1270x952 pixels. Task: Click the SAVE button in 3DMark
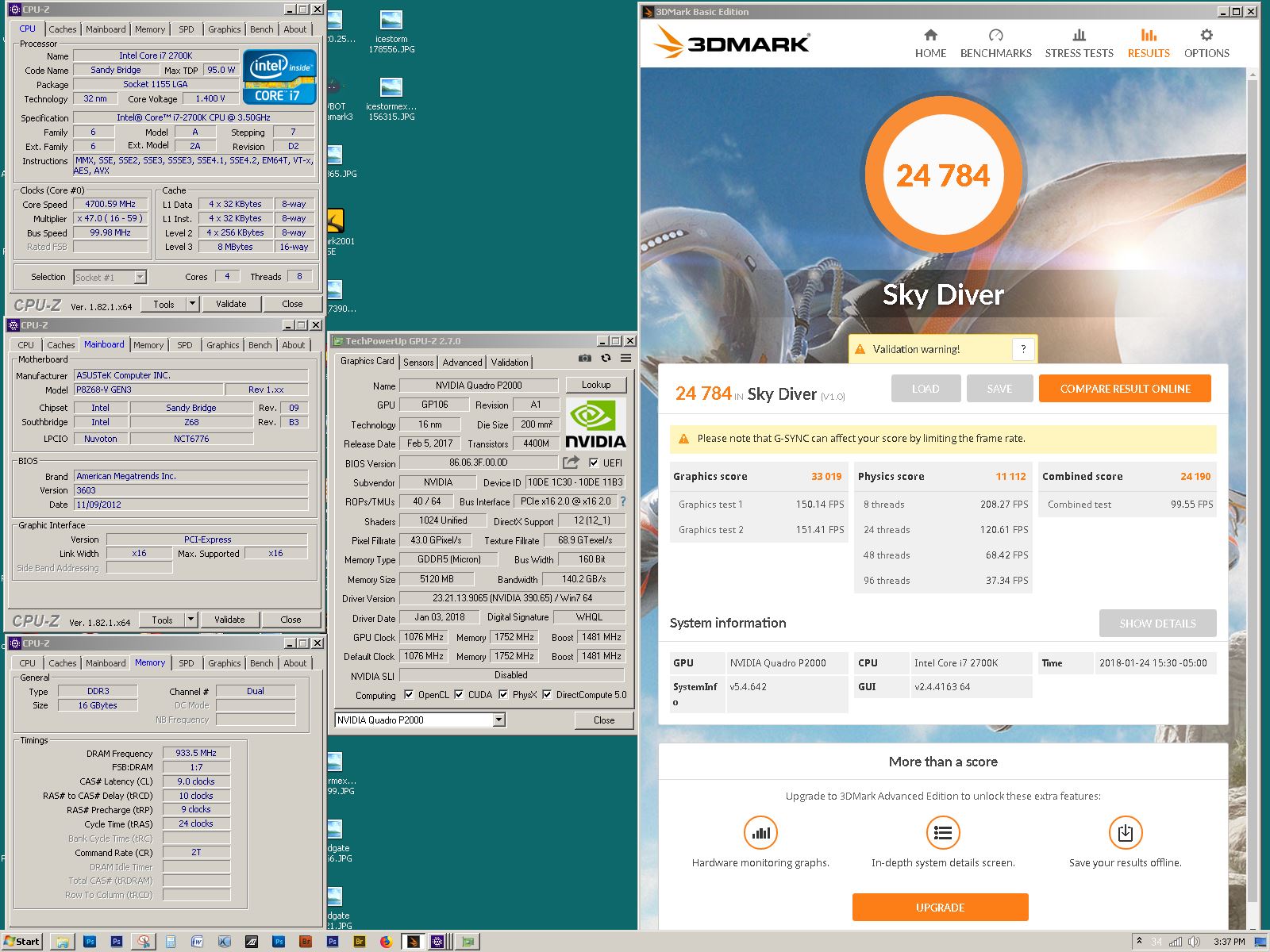(999, 389)
